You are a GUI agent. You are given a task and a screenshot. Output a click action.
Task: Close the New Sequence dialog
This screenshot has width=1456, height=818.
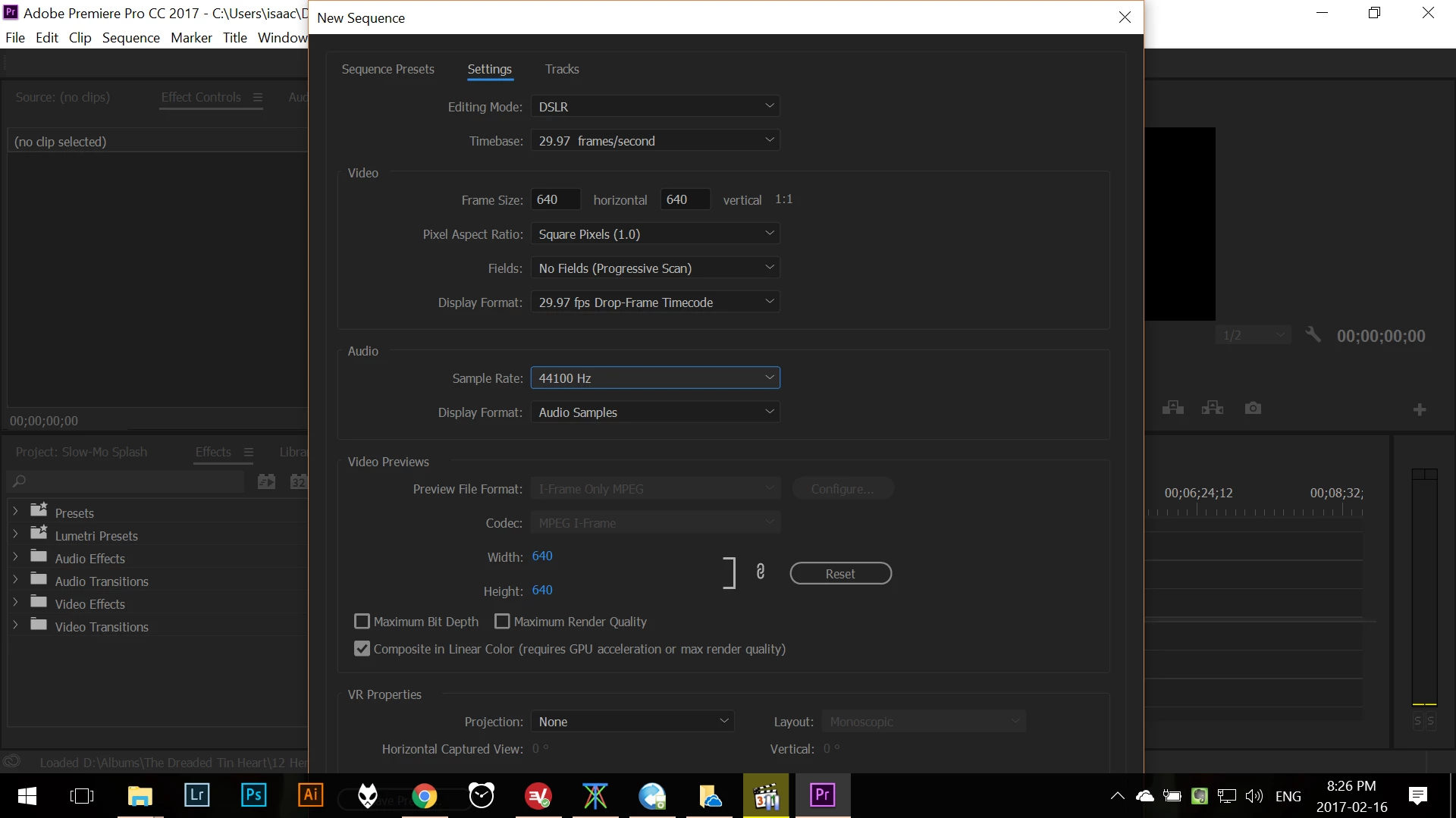[x=1125, y=17]
